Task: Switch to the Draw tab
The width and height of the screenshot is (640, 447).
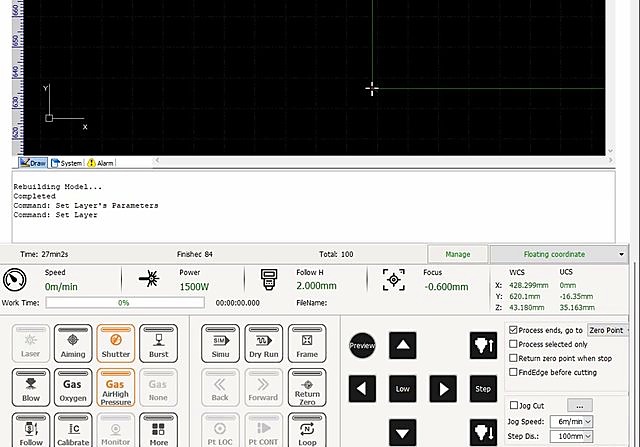Action: (x=33, y=163)
